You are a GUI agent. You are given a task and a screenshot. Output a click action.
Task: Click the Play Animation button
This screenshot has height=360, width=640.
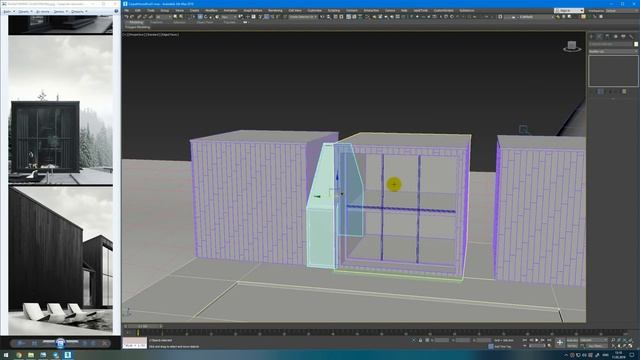click(x=537, y=340)
